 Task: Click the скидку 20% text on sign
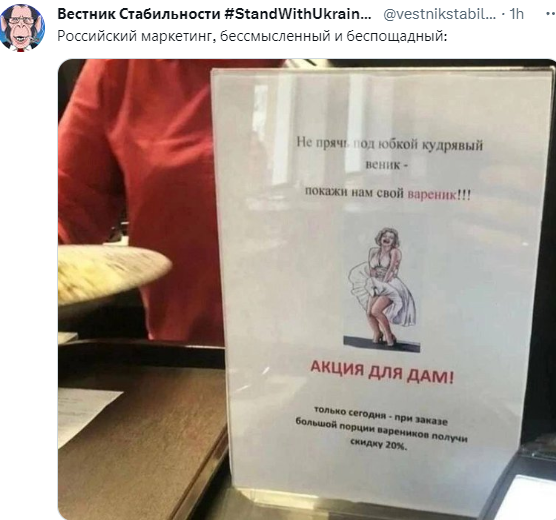point(379,444)
